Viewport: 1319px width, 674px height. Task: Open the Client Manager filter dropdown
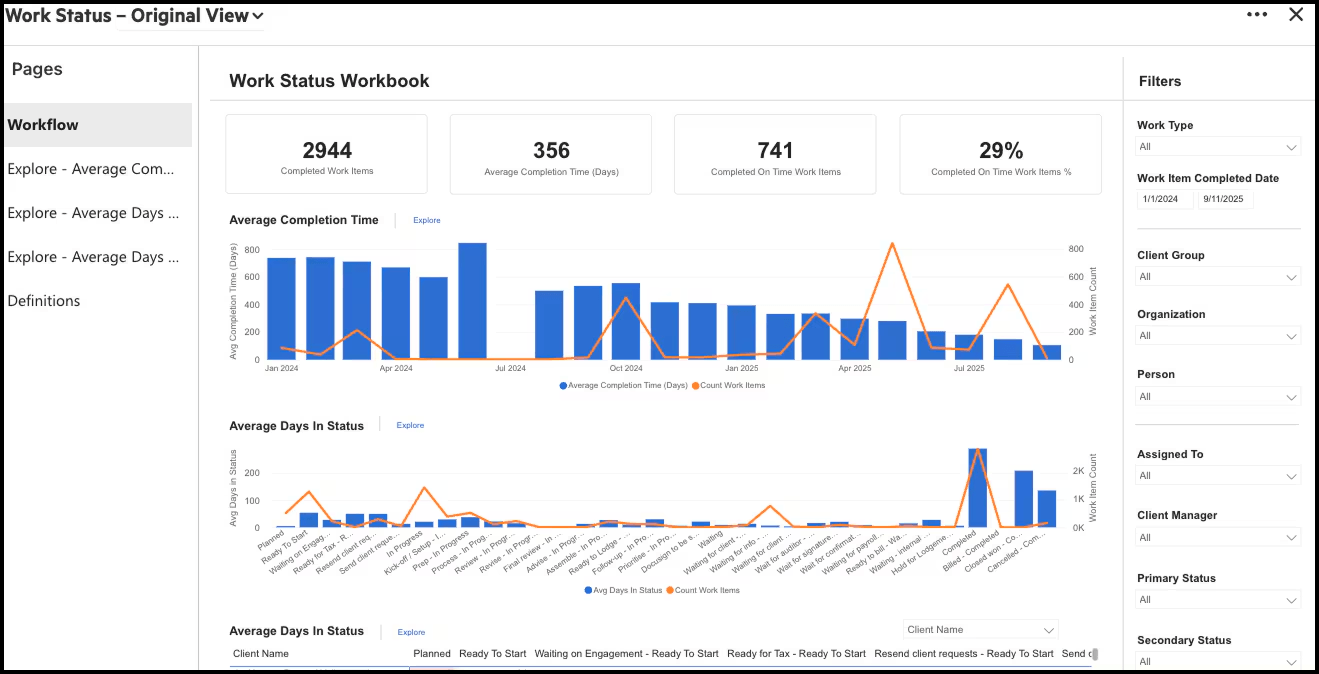(x=1218, y=537)
